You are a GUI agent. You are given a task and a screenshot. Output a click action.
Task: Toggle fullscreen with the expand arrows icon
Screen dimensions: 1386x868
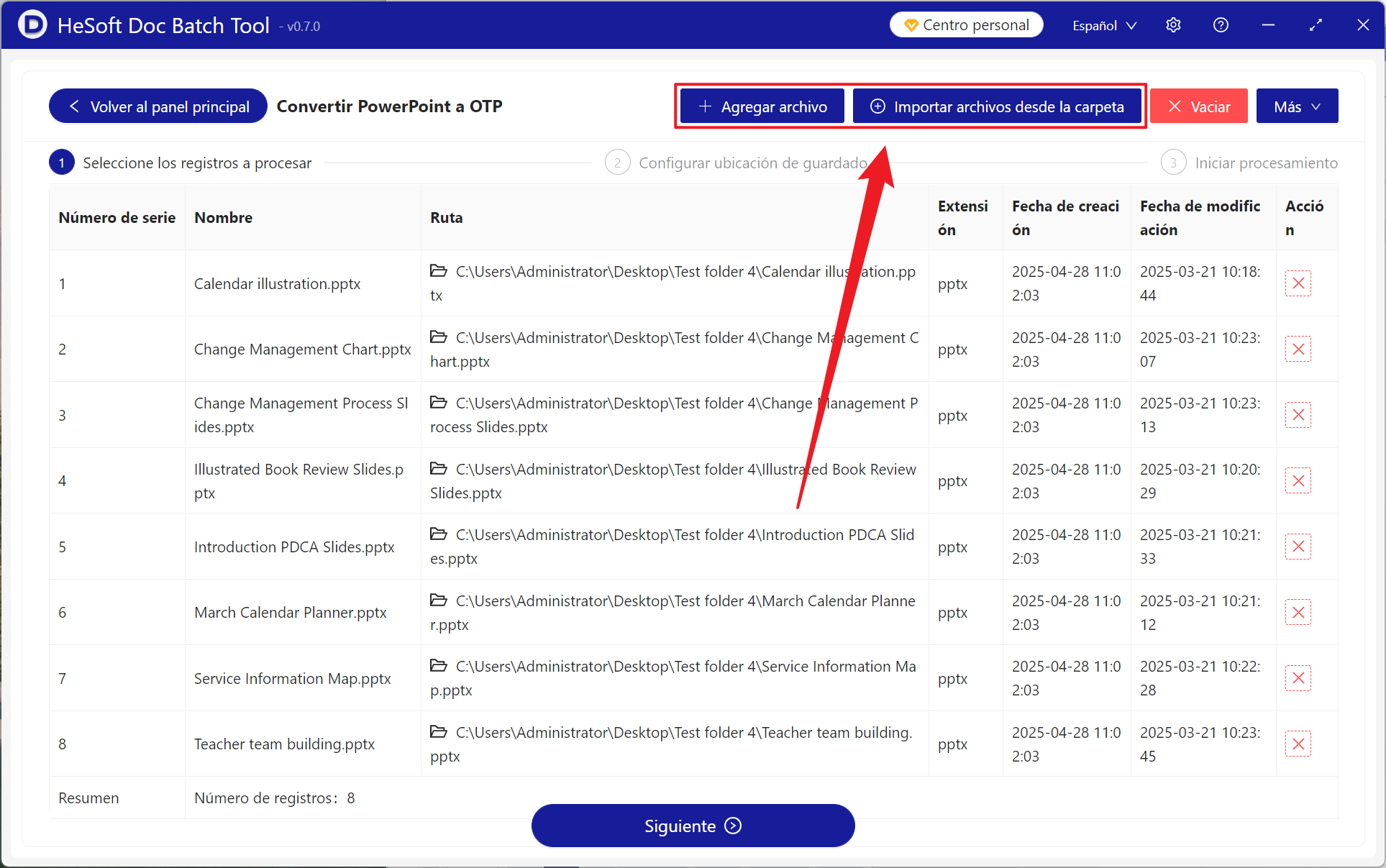[1316, 25]
